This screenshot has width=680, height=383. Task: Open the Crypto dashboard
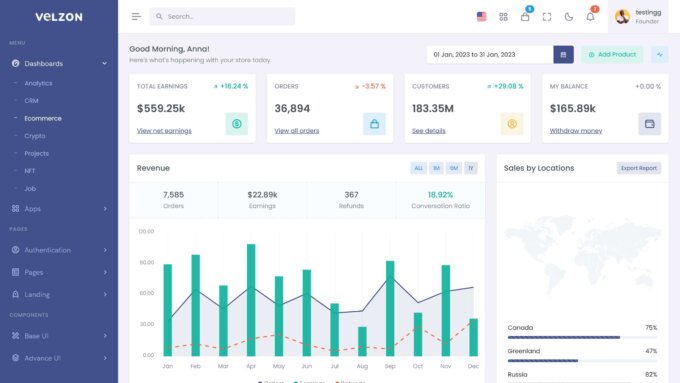35,136
